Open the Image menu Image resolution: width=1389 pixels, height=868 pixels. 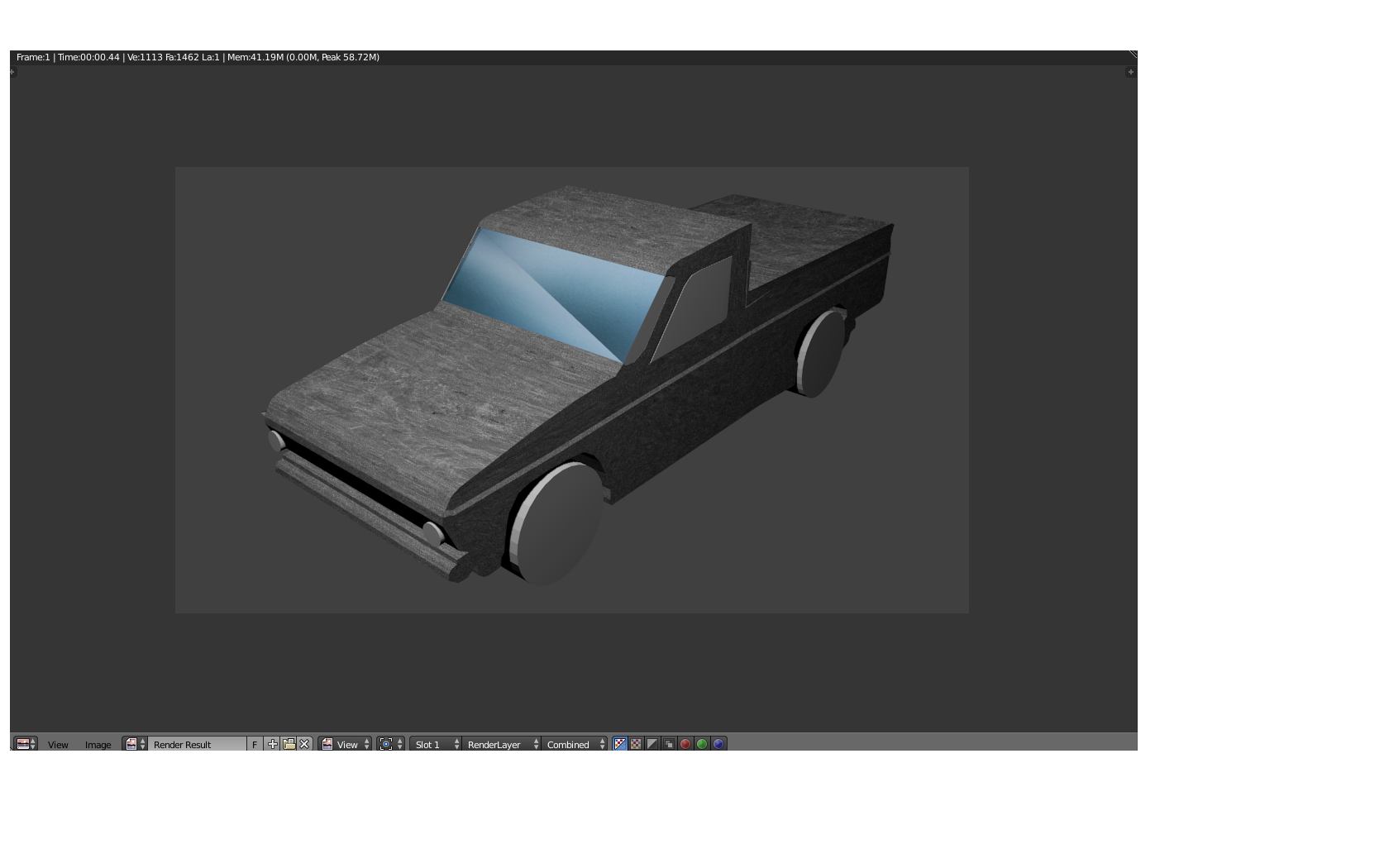[98, 745]
